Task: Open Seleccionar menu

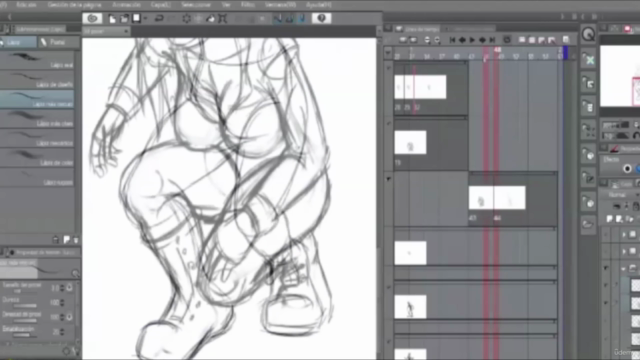Action: tap(196, 4)
